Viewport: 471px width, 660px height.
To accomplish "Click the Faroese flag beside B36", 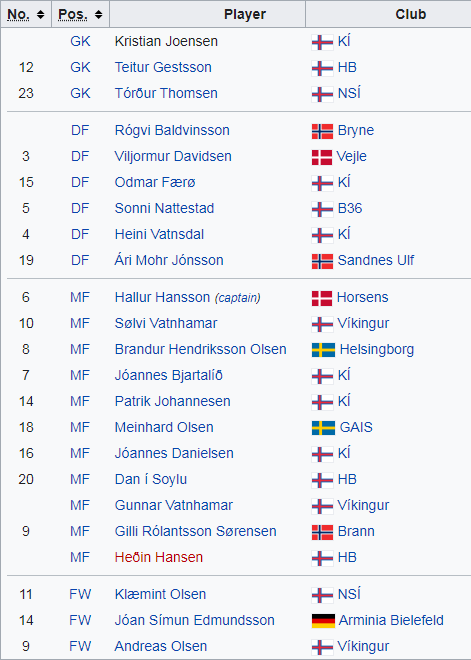I will tap(322, 209).
